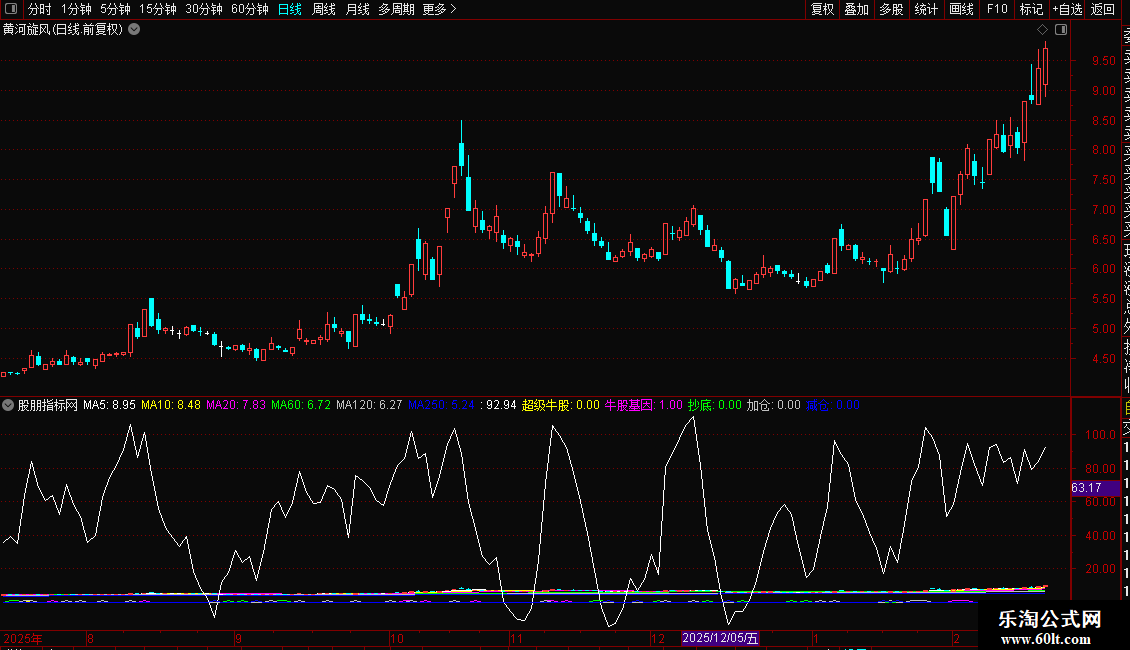Select the 日线 daily chart
The width and height of the screenshot is (1130, 650).
[290, 9]
